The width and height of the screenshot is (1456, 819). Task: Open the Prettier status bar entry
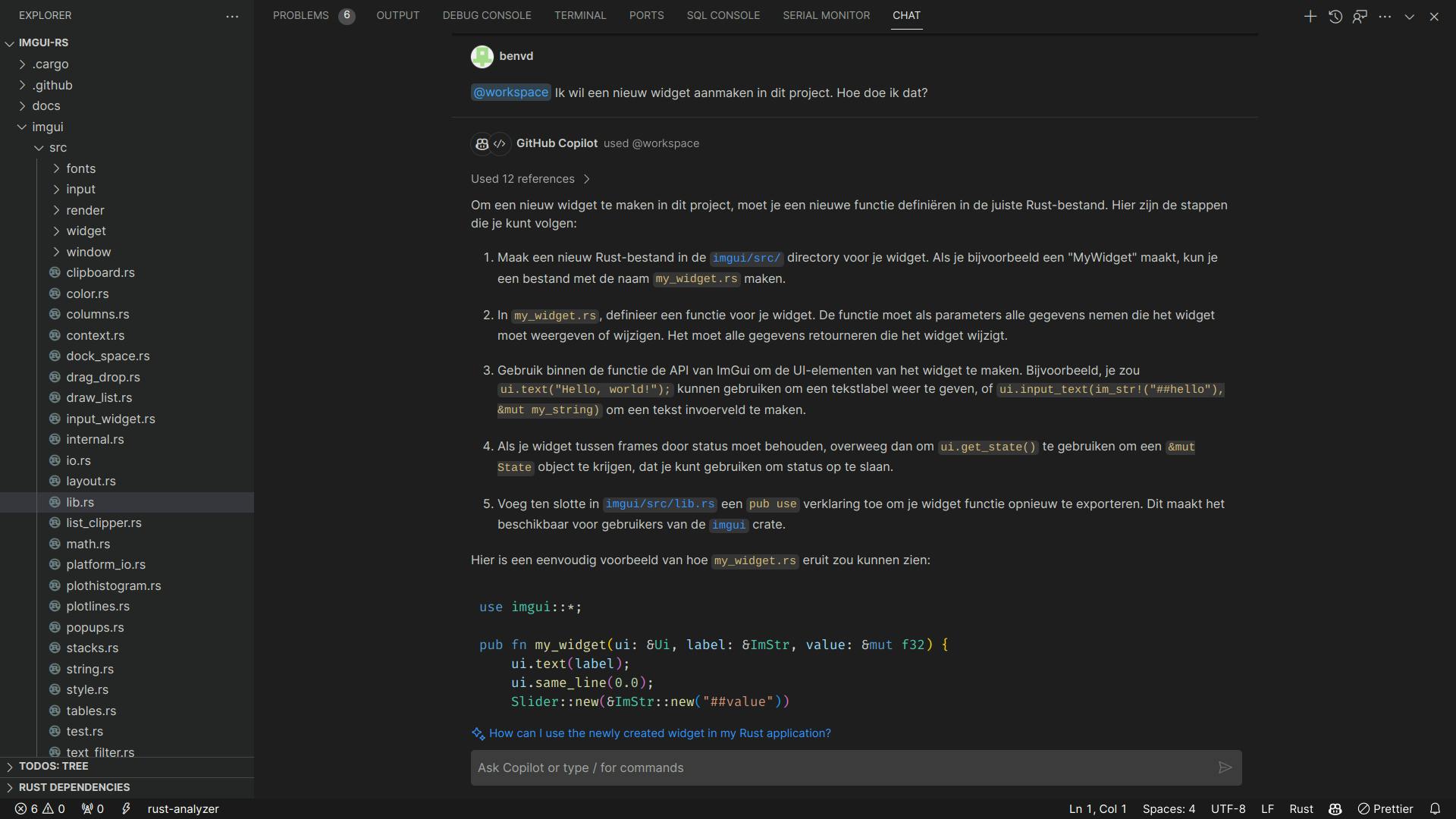(x=1388, y=808)
